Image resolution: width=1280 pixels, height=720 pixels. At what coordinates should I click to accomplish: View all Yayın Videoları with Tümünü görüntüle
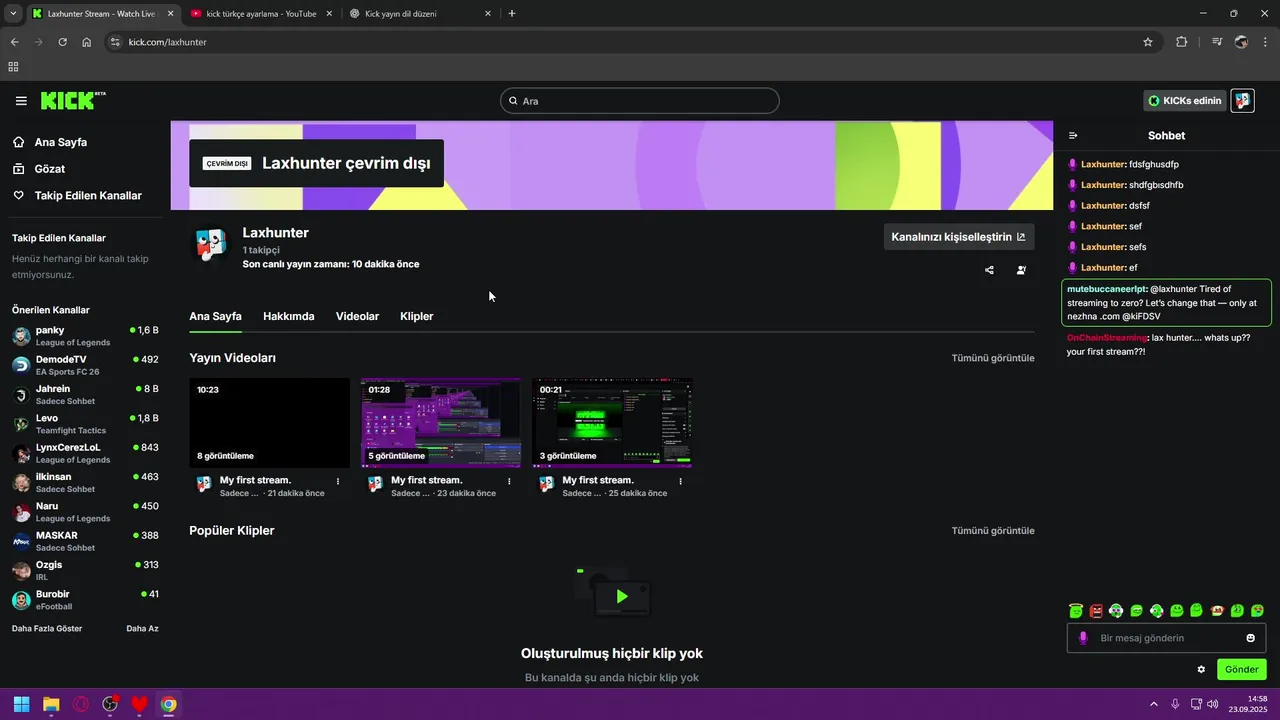(993, 358)
